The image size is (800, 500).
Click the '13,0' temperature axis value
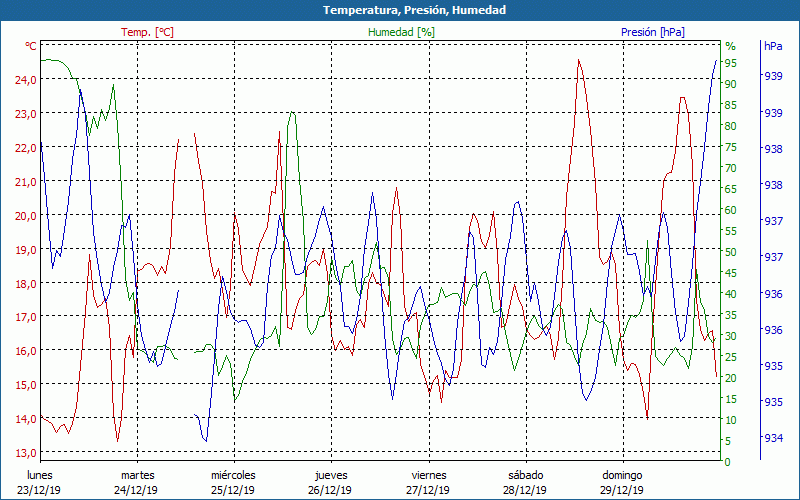click(x=26, y=453)
